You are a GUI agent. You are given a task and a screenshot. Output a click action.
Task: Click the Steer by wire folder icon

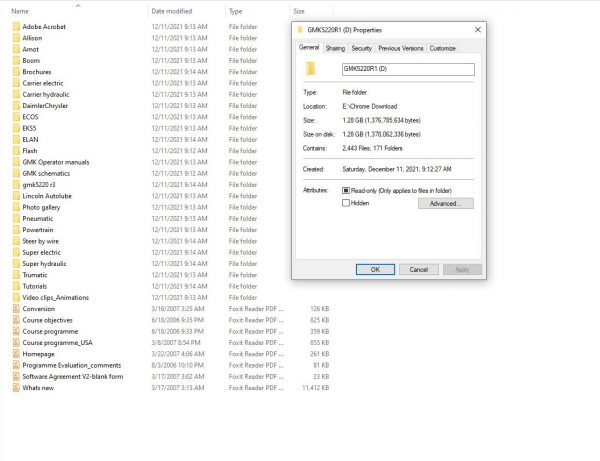tap(16, 241)
